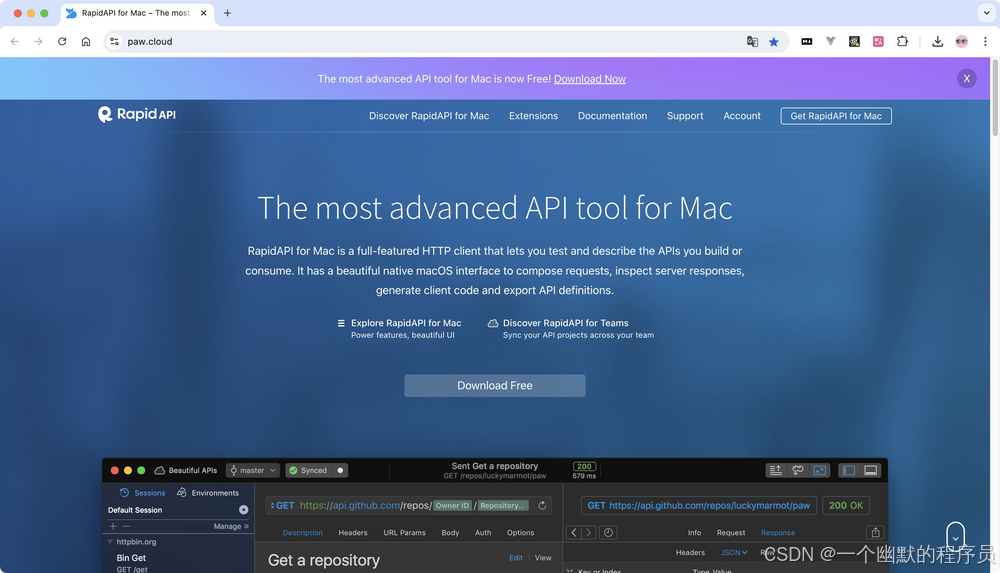Open the Documentation nav item
Image resolution: width=1000 pixels, height=573 pixels.
coord(612,115)
